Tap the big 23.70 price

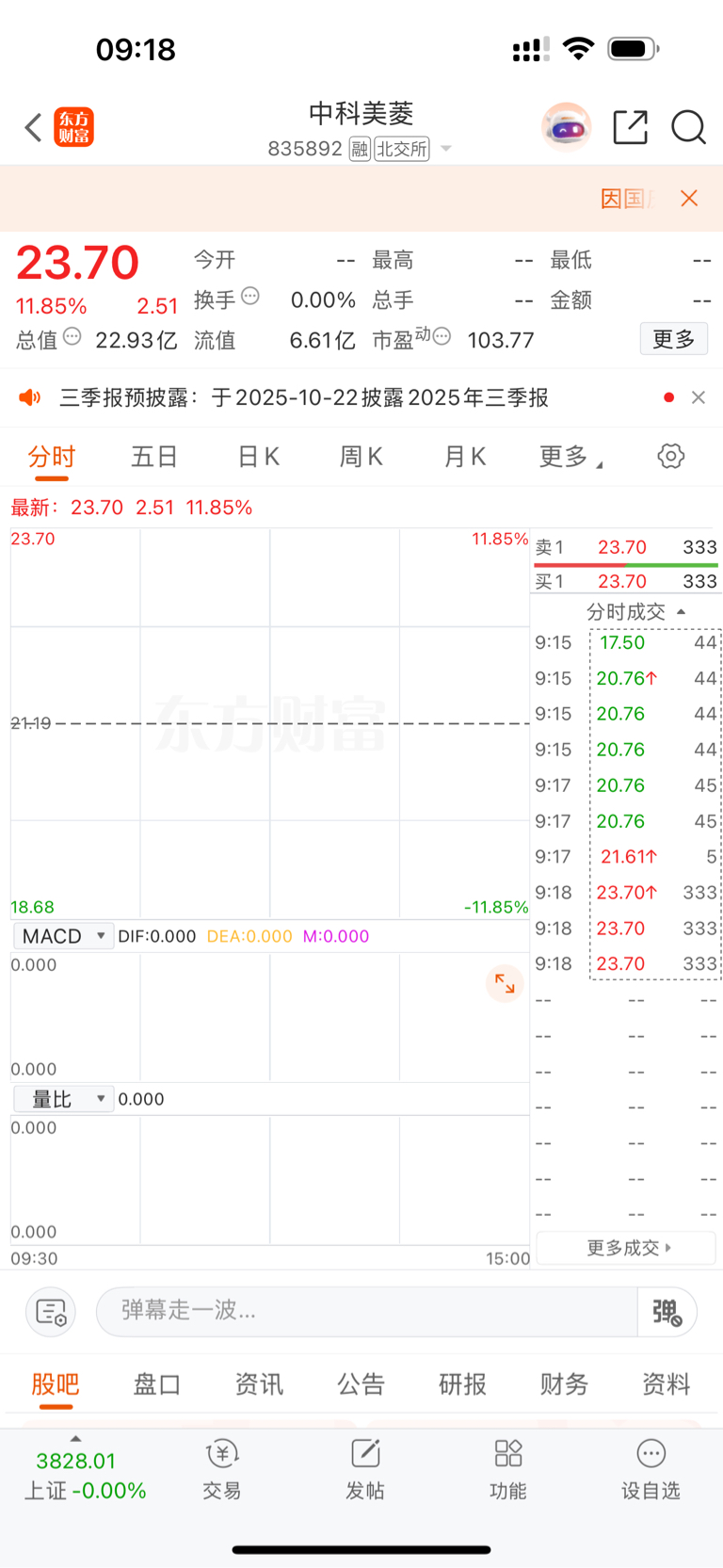pos(78,263)
